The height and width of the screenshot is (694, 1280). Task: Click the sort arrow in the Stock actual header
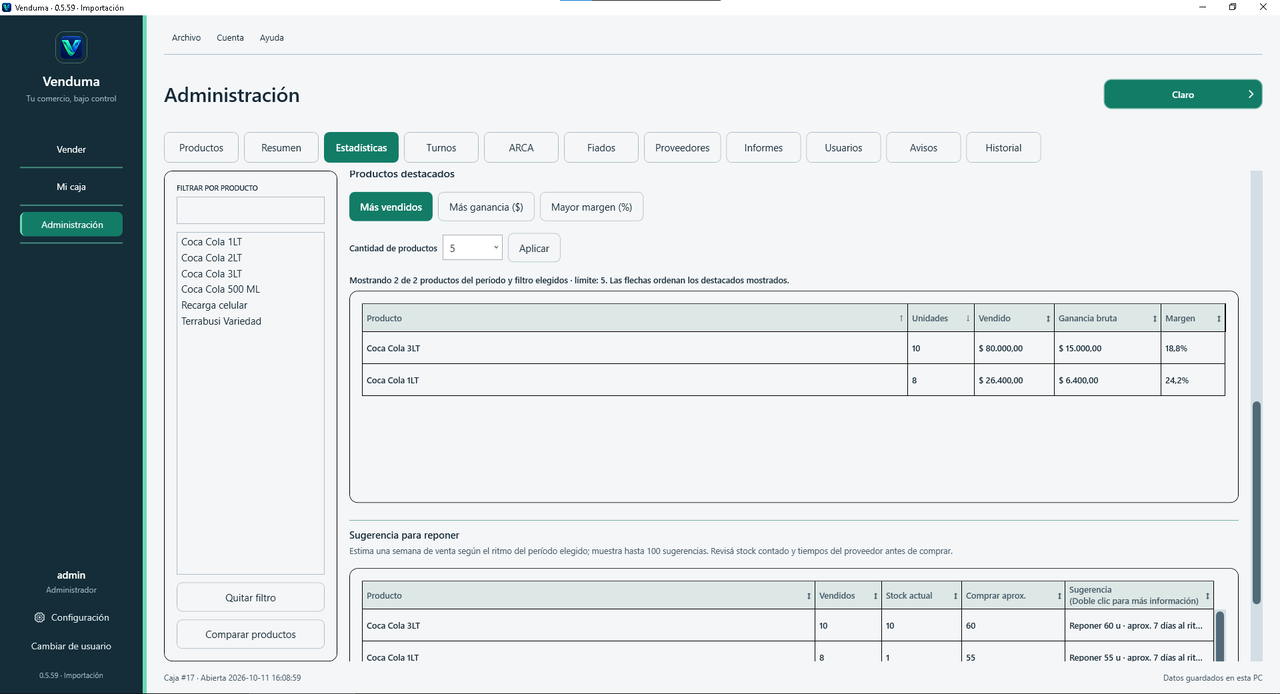tap(955, 596)
